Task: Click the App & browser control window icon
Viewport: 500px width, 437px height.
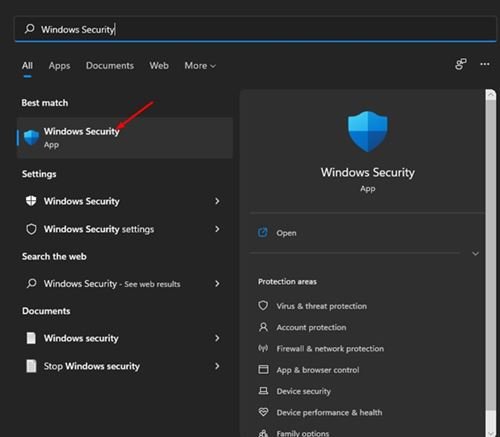Action: (x=263, y=369)
